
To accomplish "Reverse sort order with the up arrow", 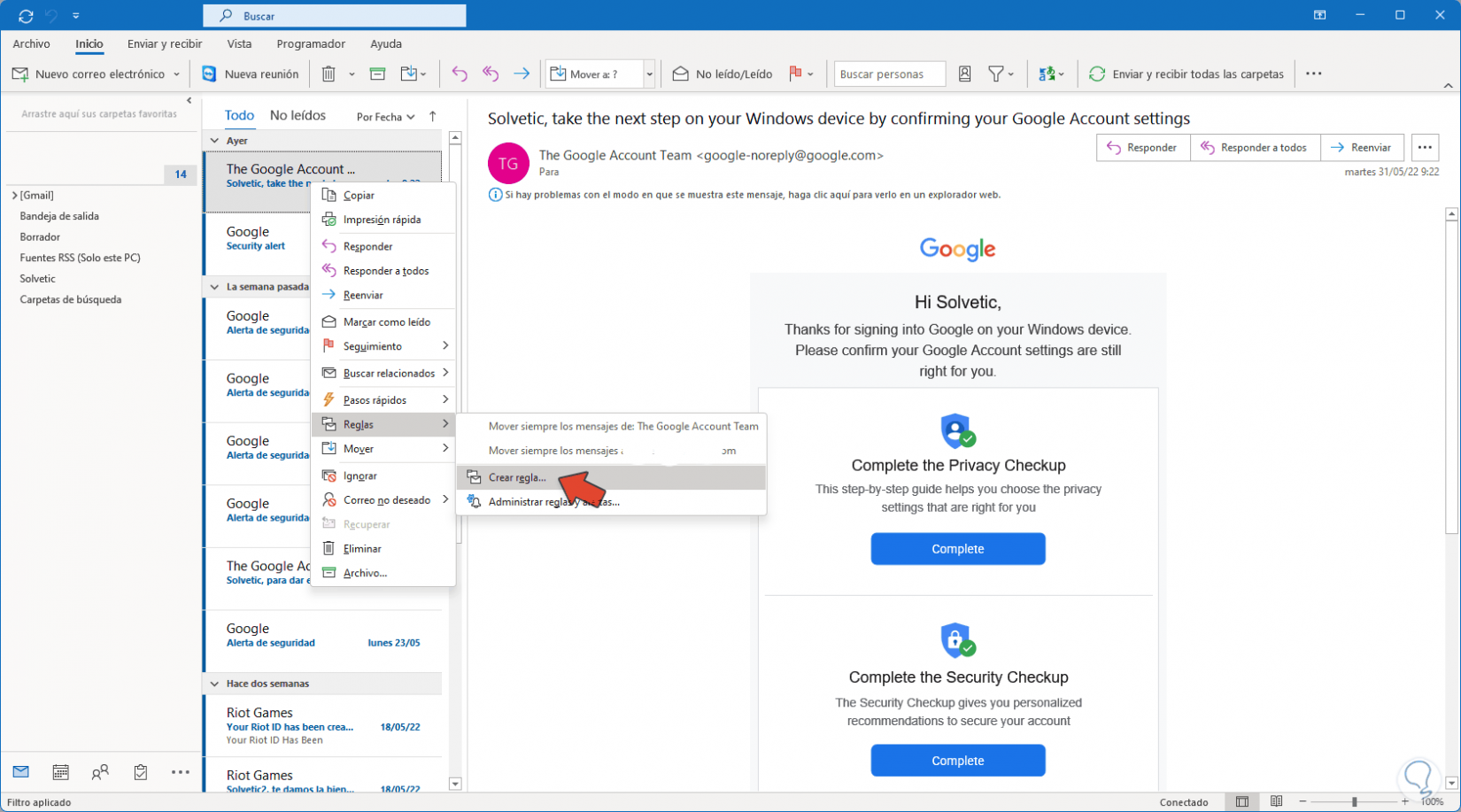I will point(433,116).
